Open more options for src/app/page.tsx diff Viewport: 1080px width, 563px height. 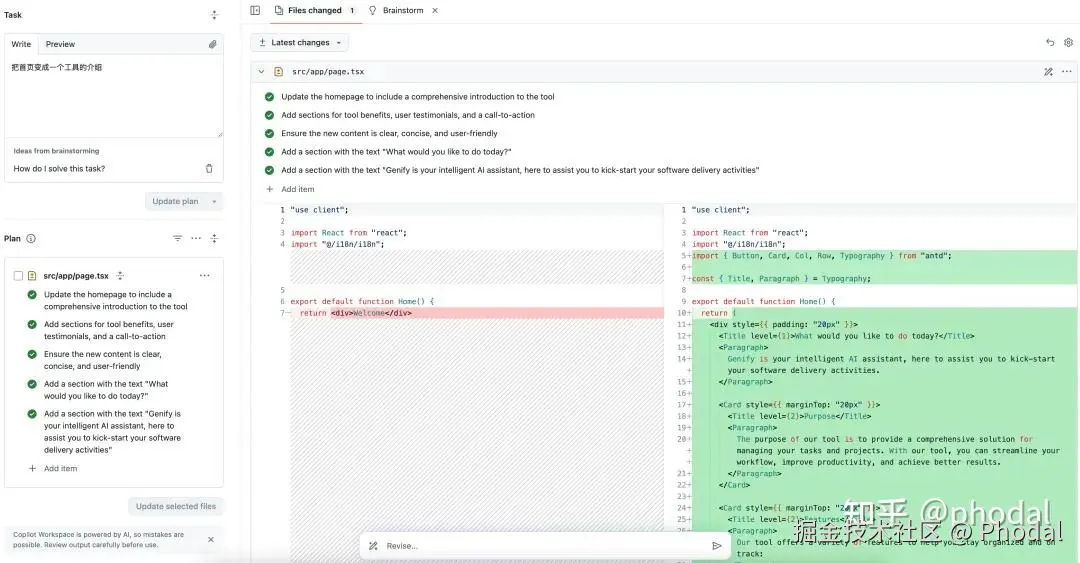1066,72
